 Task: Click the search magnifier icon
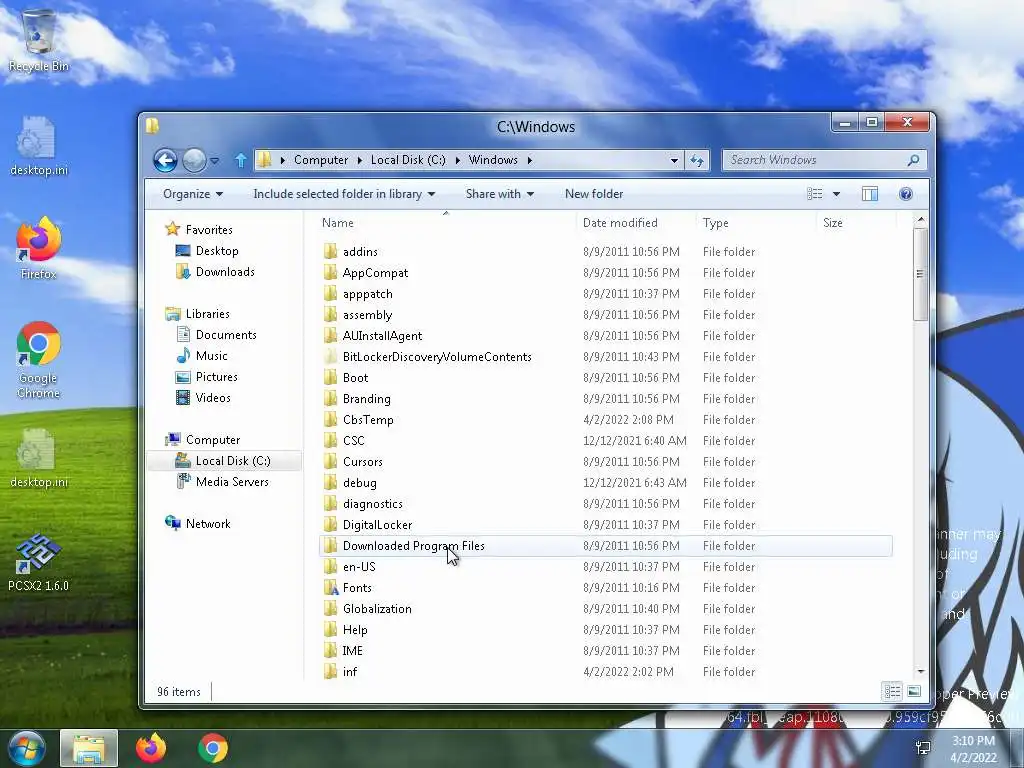click(x=913, y=160)
